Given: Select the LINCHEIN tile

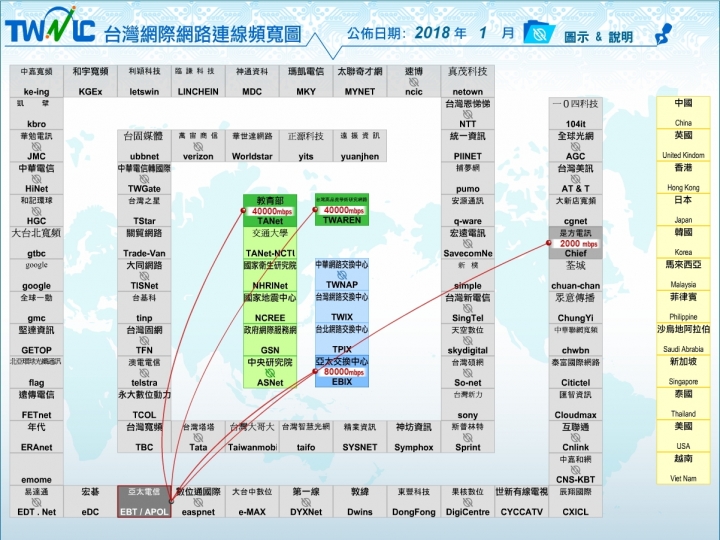Looking at the screenshot, I should (x=198, y=81).
